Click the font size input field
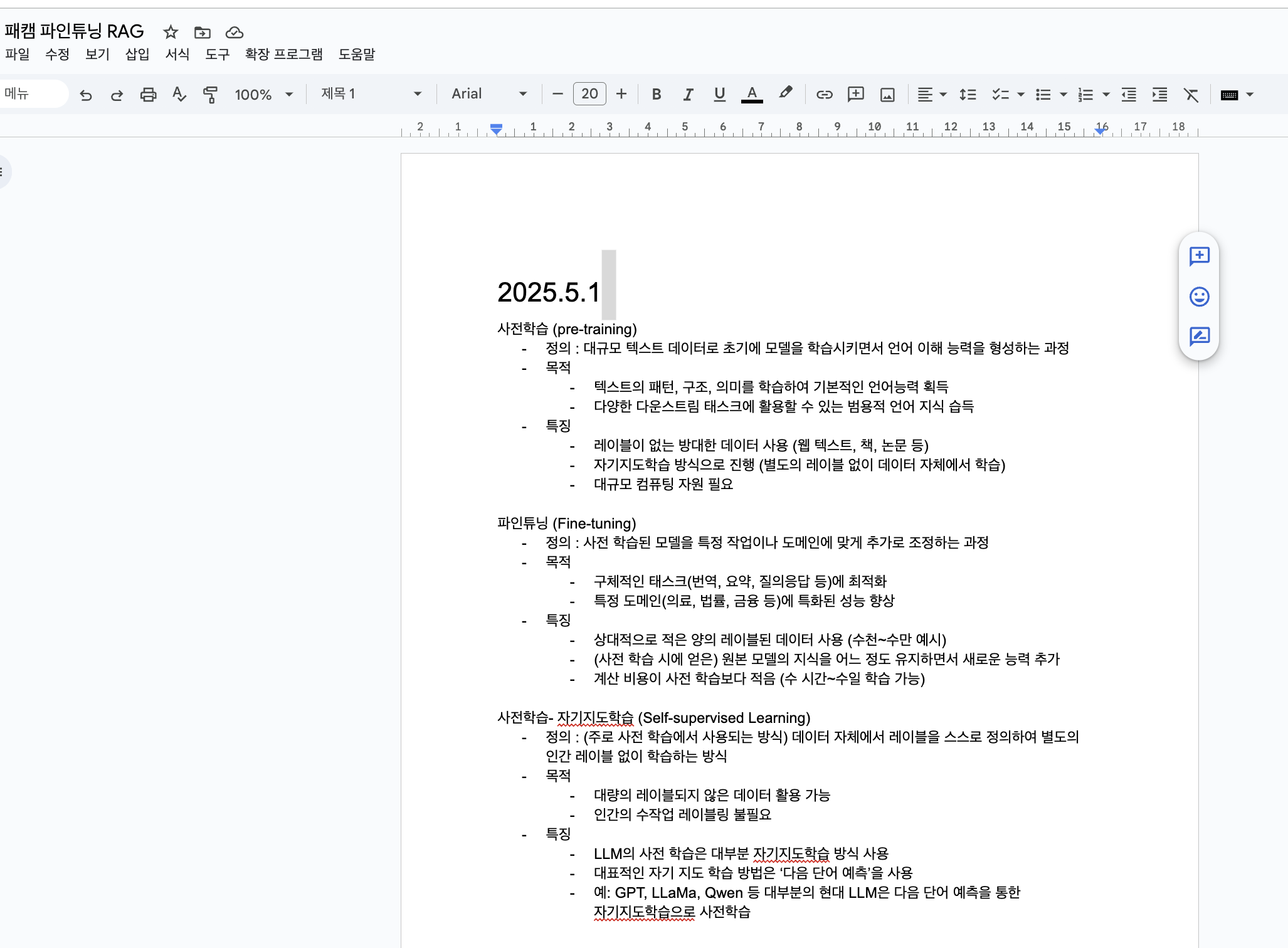This screenshot has width=1288, height=948. coord(589,94)
